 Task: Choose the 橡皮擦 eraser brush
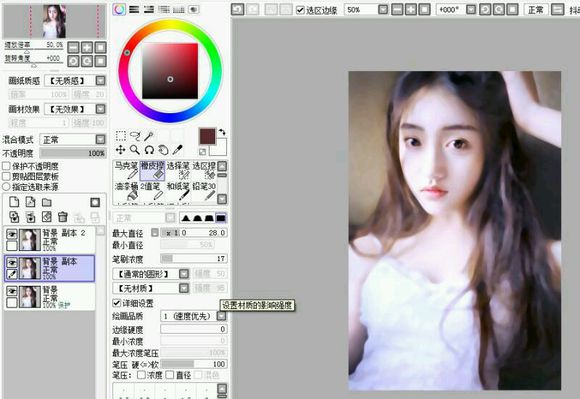pyautogui.click(x=152, y=170)
